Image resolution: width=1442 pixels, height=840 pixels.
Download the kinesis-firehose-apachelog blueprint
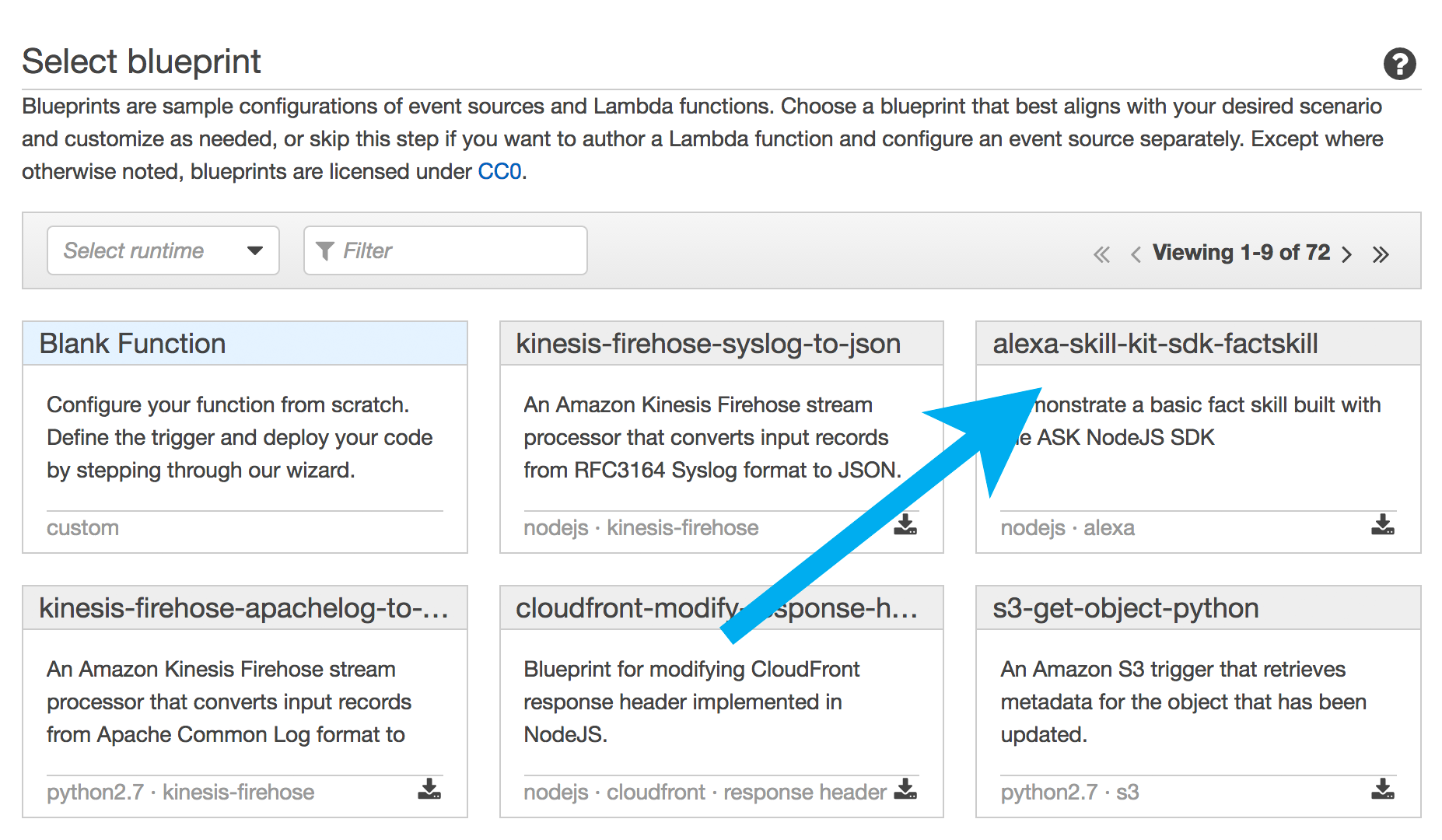[x=429, y=789]
